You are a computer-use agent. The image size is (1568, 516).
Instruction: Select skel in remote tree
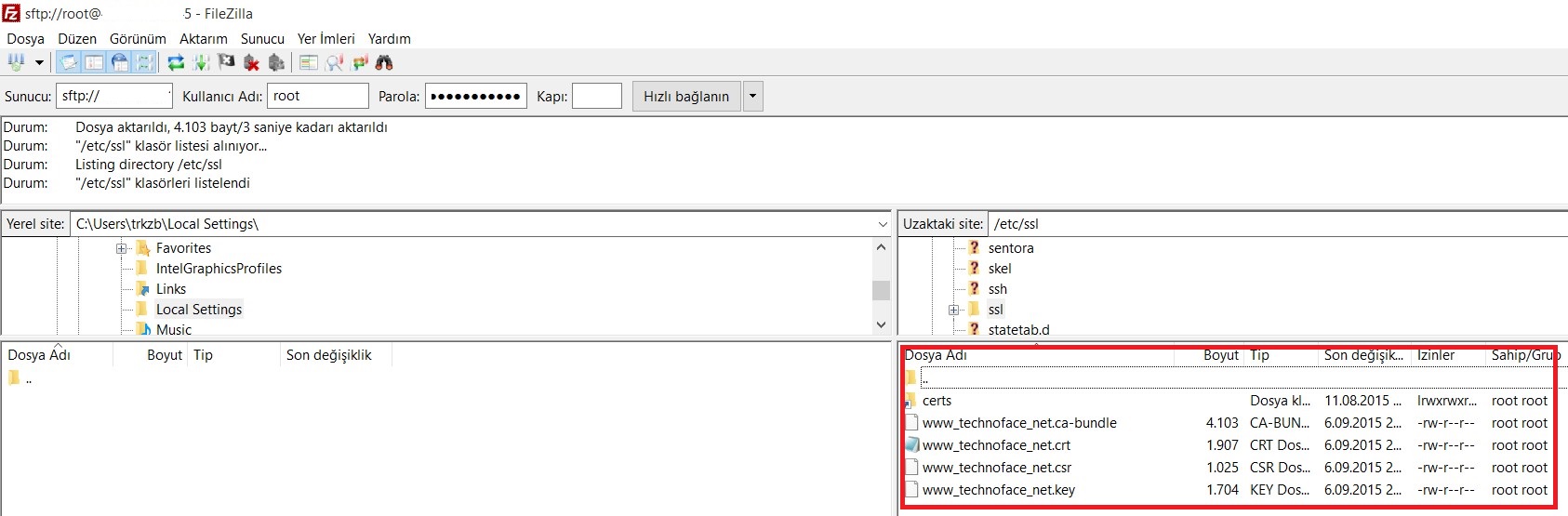[1000, 269]
